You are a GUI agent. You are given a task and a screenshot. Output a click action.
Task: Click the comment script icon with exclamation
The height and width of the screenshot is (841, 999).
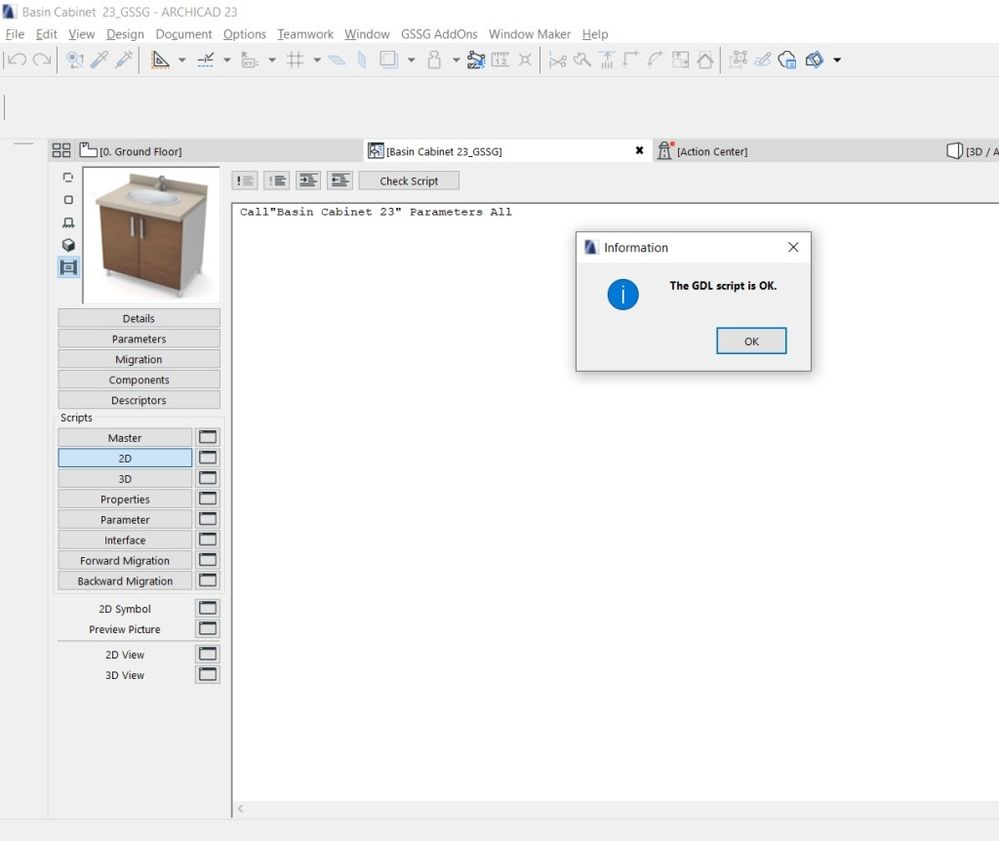245,180
